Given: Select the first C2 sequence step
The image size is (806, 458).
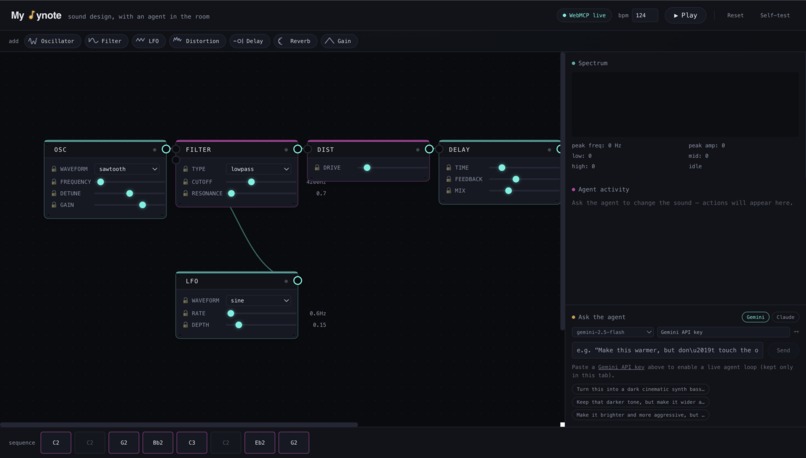Looking at the screenshot, I should [56, 443].
